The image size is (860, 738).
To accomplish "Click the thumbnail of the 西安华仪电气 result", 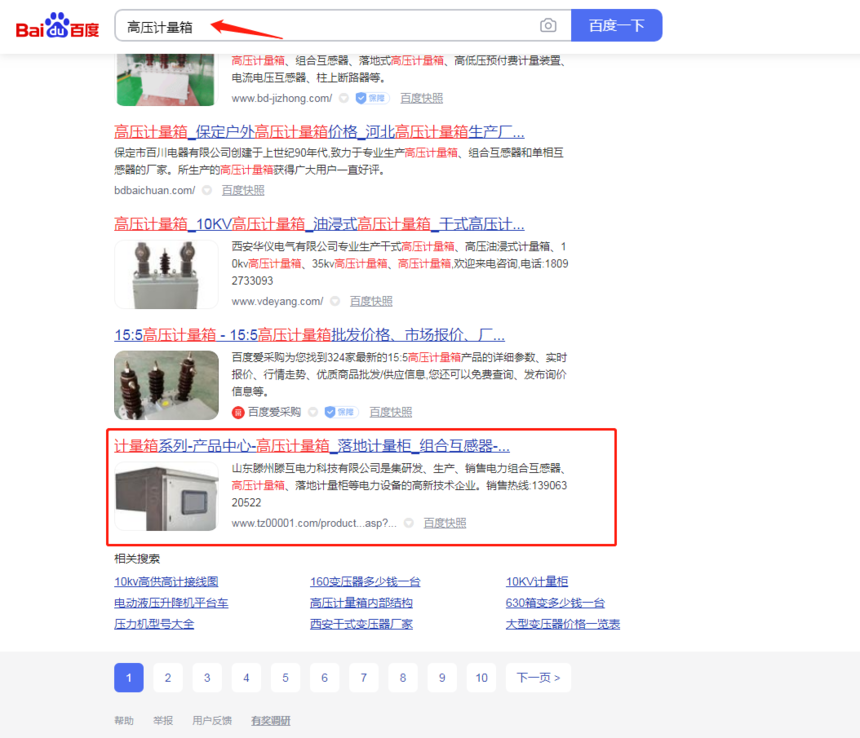I will click(x=166, y=274).
